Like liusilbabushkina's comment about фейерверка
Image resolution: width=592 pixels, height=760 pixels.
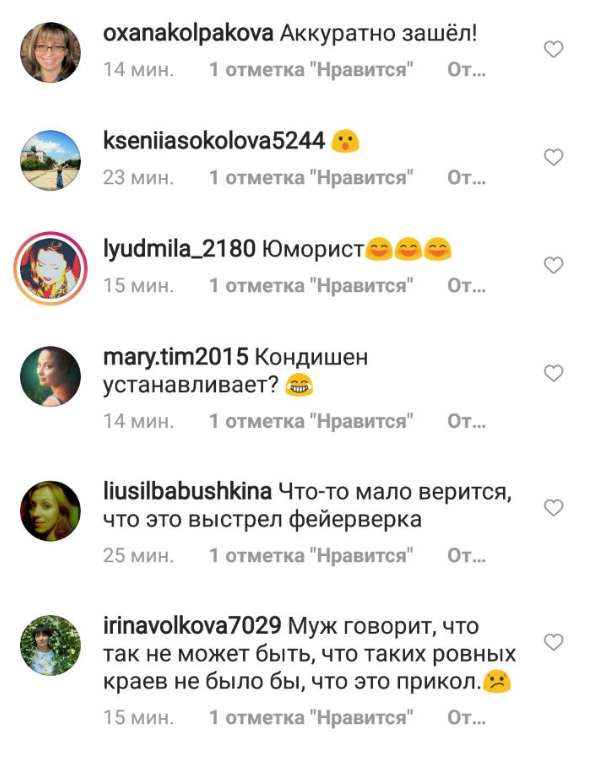553,507
